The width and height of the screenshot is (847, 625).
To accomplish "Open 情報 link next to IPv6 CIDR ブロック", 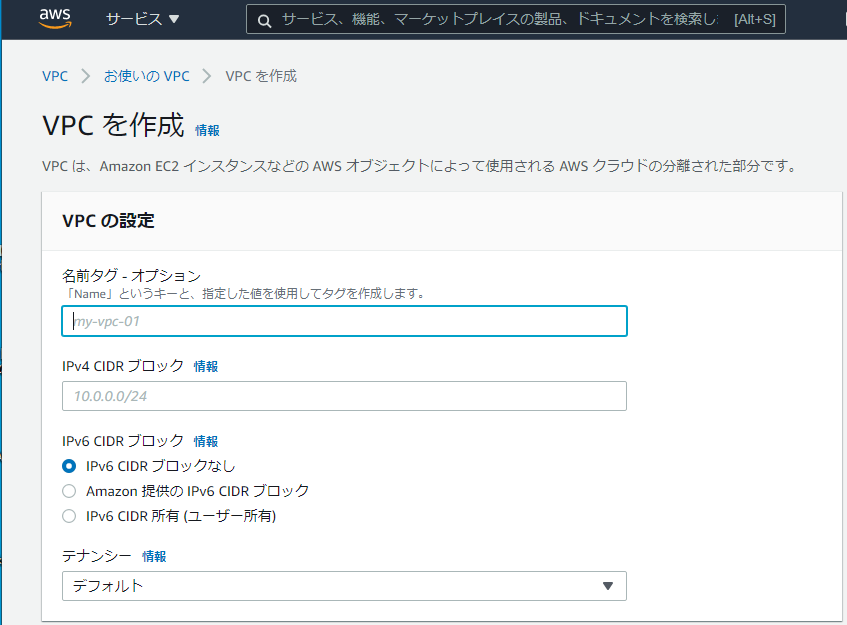I will [x=206, y=441].
